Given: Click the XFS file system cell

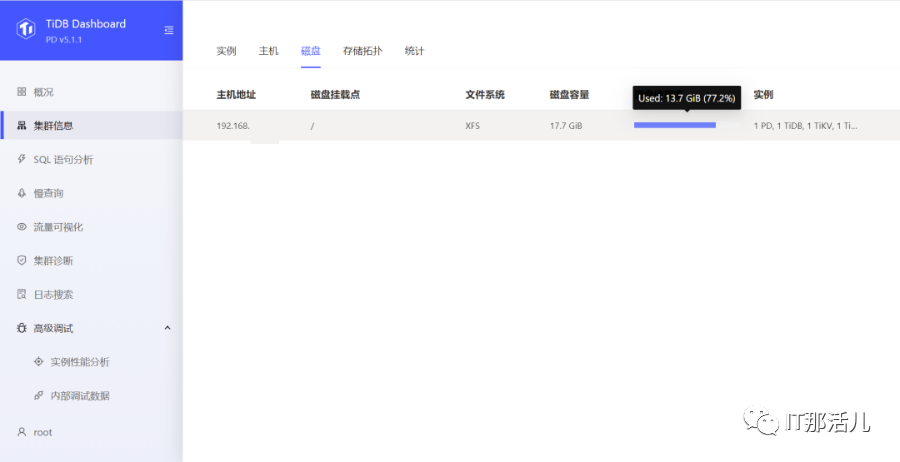Looking at the screenshot, I should 472,126.
